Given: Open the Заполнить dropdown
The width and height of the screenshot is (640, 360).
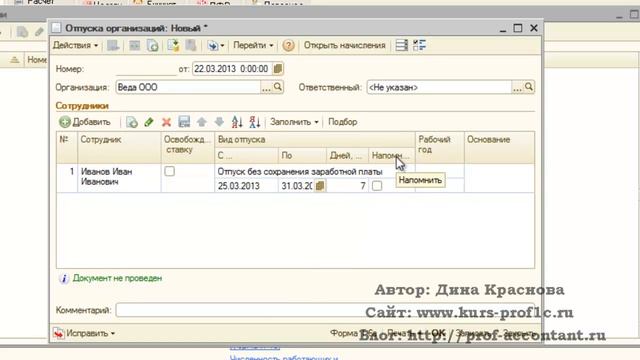Looking at the screenshot, I should [x=294, y=122].
